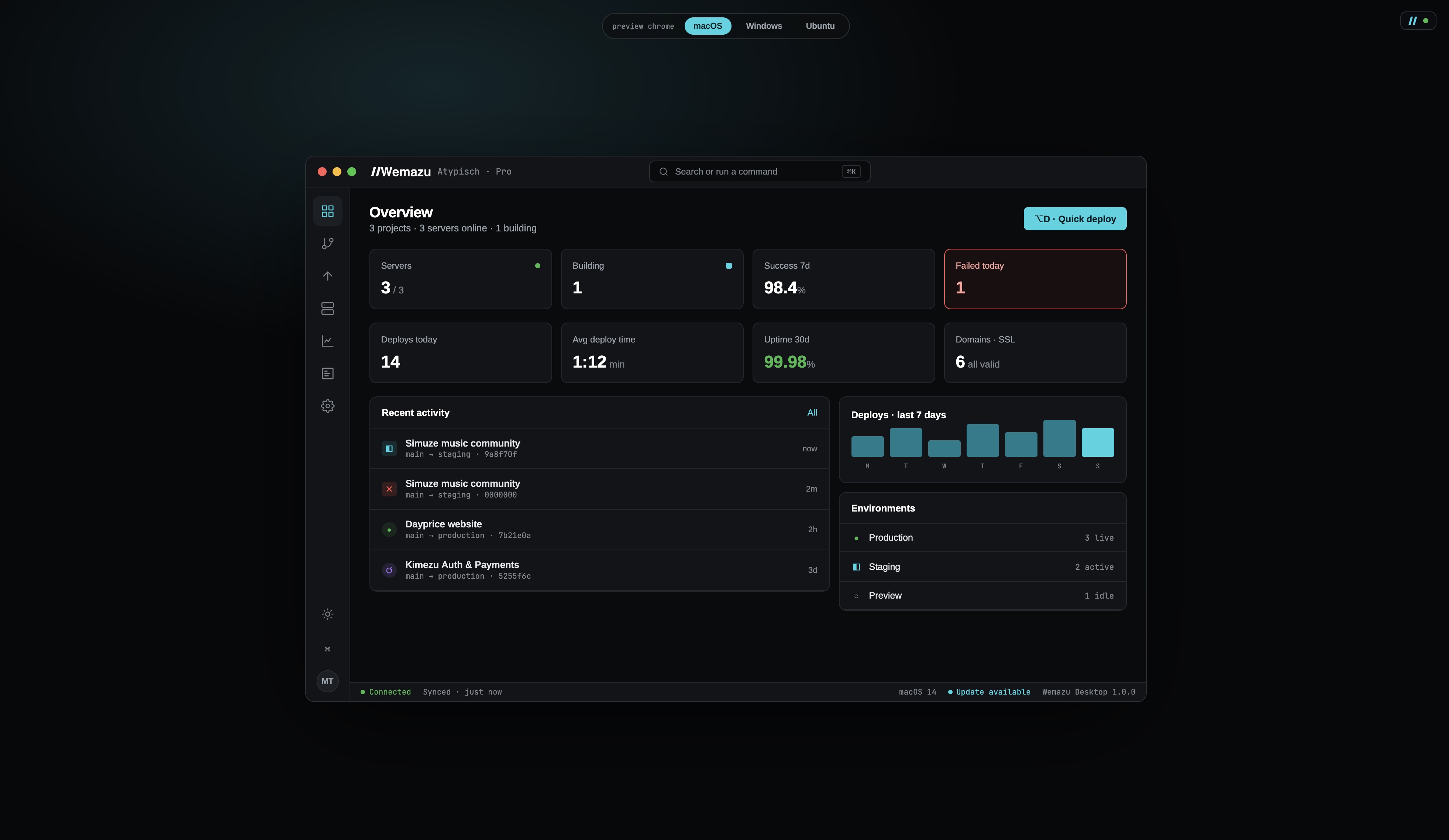Image resolution: width=1449 pixels, height=840 pixels.
Task: Open All recent activity link
Action: point(812,412)
